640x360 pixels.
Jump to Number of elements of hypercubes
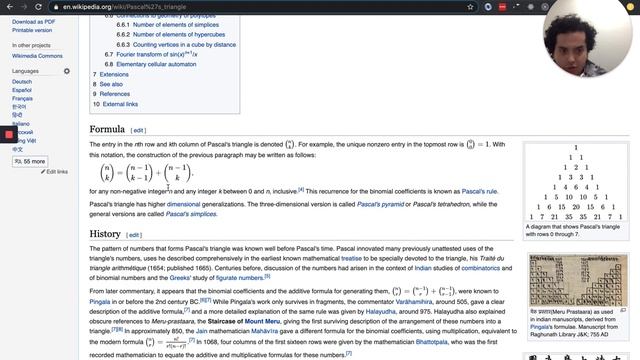click(x=179, y=35)
